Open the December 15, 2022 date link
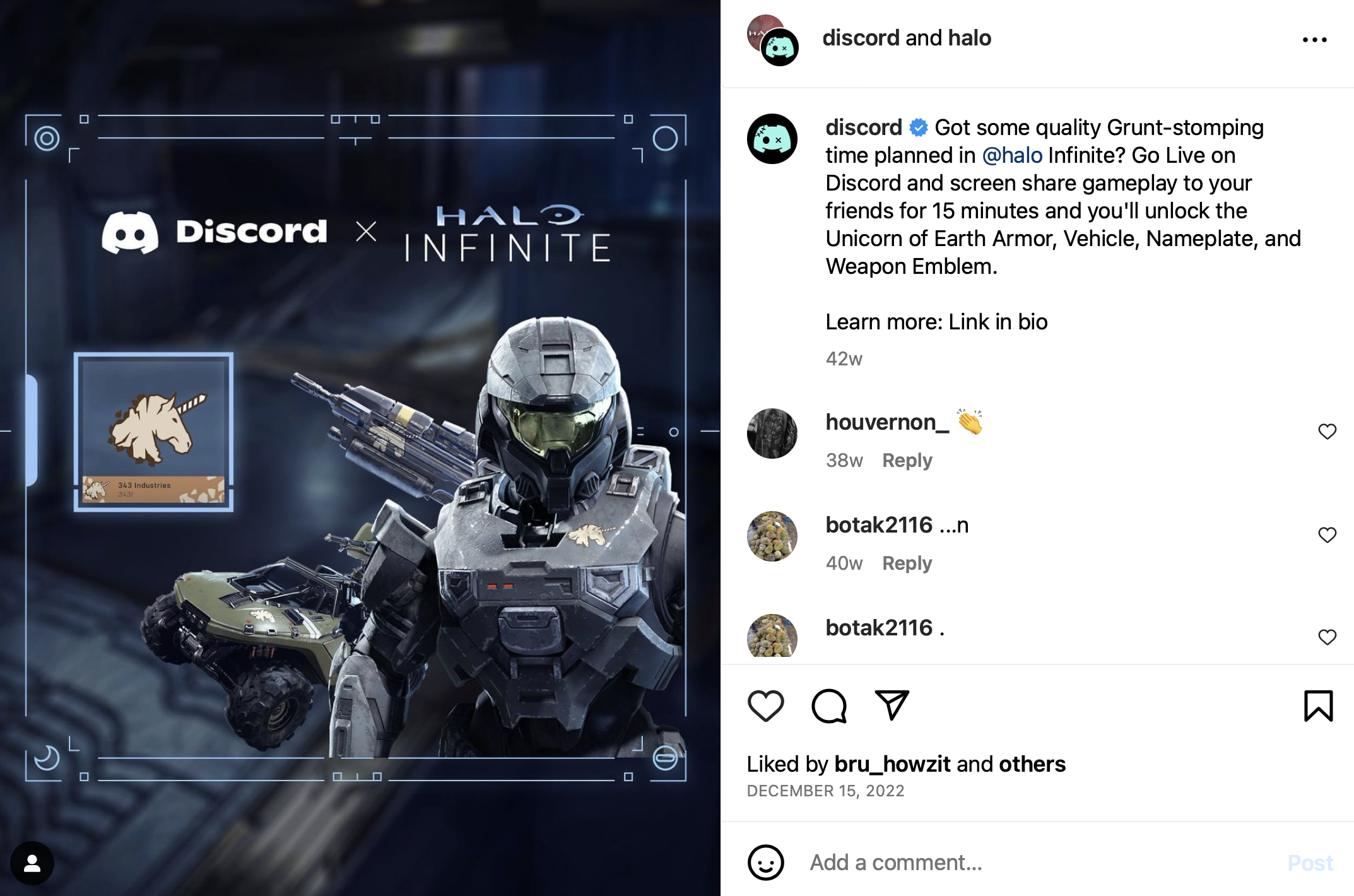The height and width of the screenshot is (896, 1354). coord(825,791)
